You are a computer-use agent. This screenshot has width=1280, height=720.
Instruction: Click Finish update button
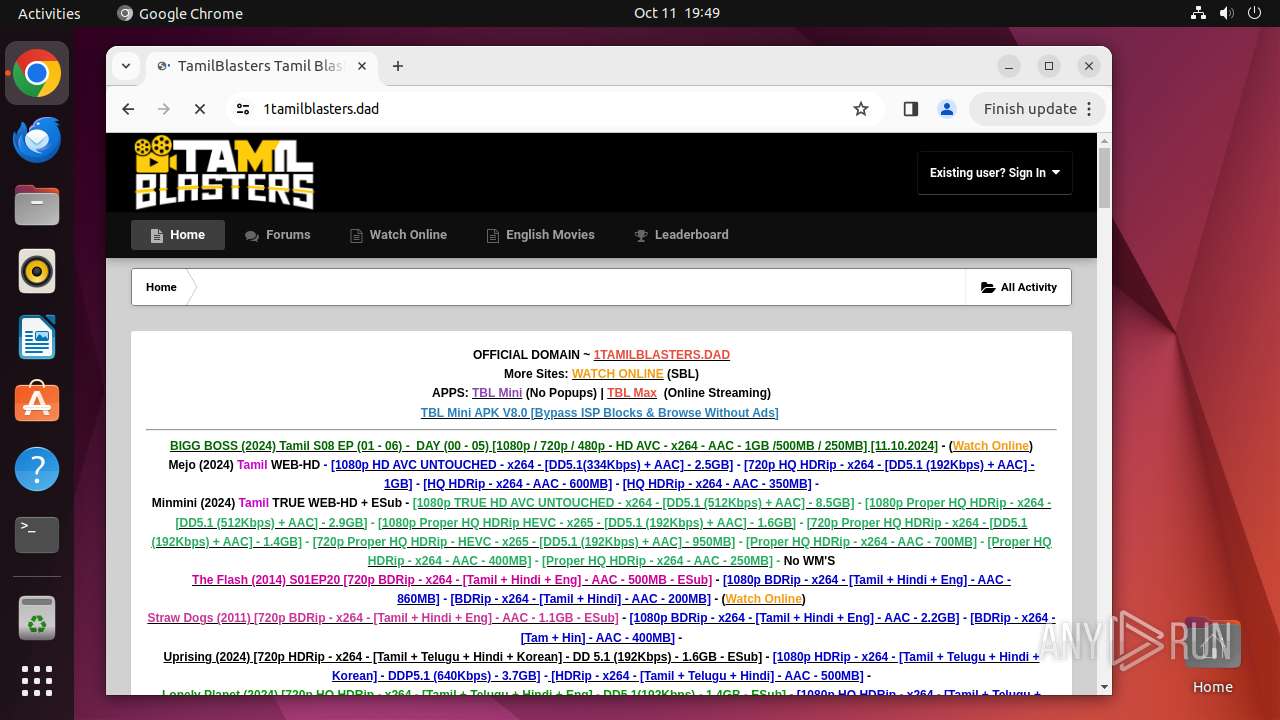pyautogui.click(x=1037, y=109)
